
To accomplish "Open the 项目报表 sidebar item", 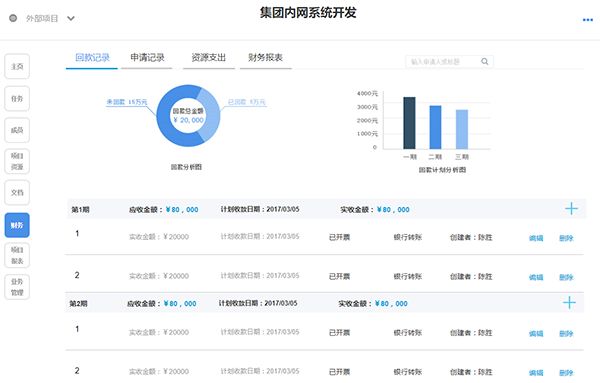I will [17, 255].
